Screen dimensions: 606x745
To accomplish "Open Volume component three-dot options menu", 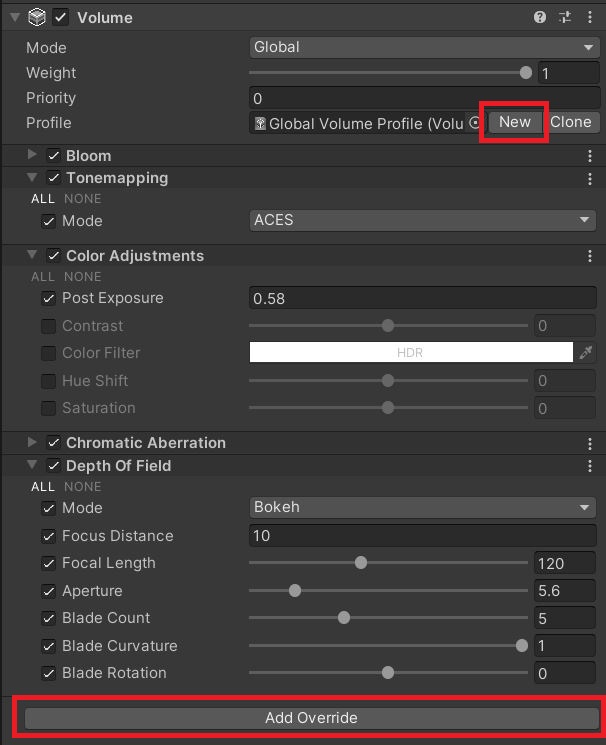I will pos(590,18).
